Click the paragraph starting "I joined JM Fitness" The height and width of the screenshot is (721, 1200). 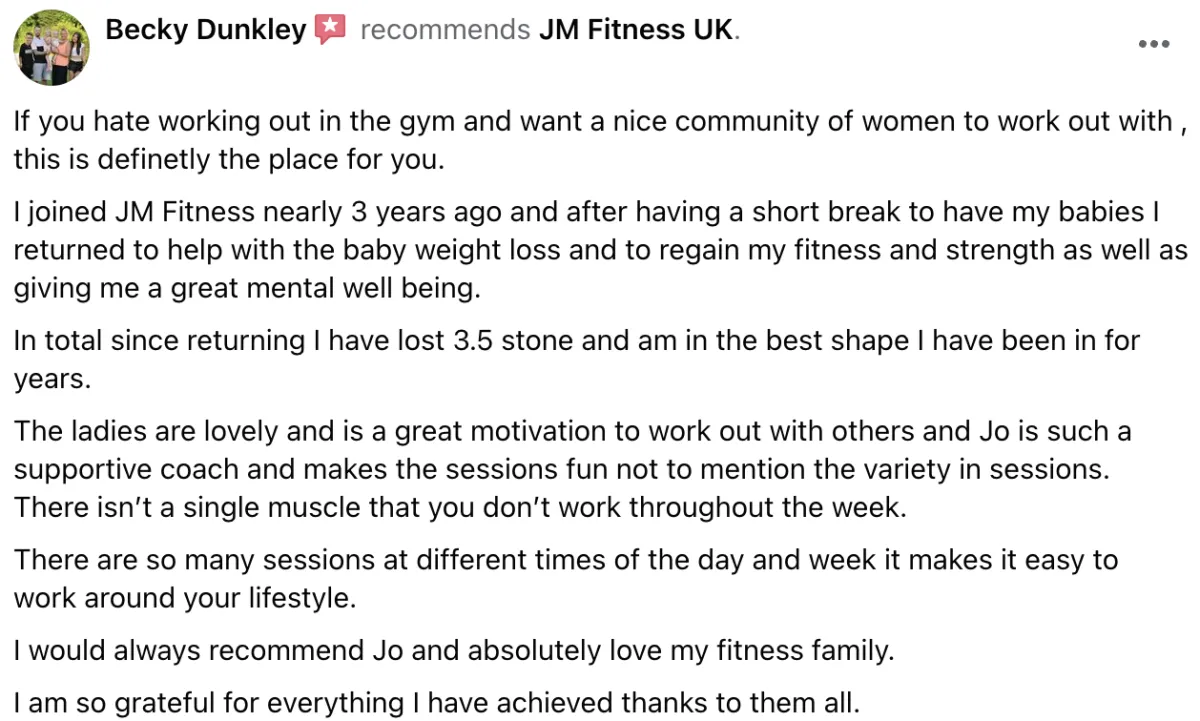600,250
